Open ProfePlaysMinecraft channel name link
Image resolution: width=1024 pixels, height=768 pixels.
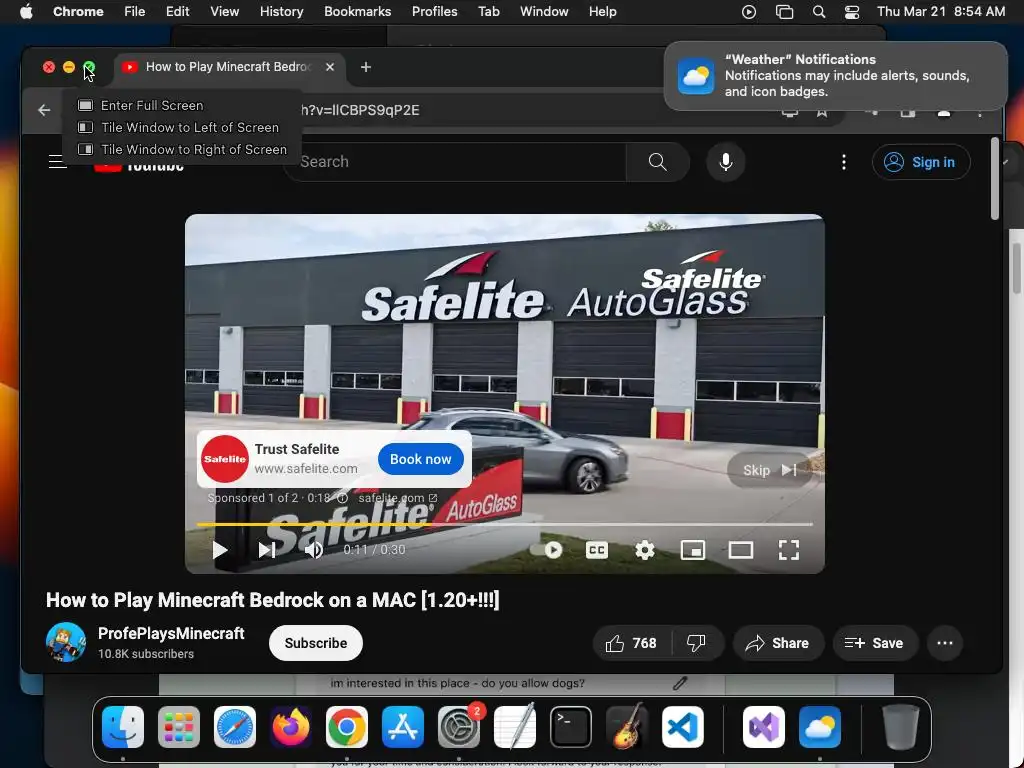pyautogui.click(x=171, y=633)
